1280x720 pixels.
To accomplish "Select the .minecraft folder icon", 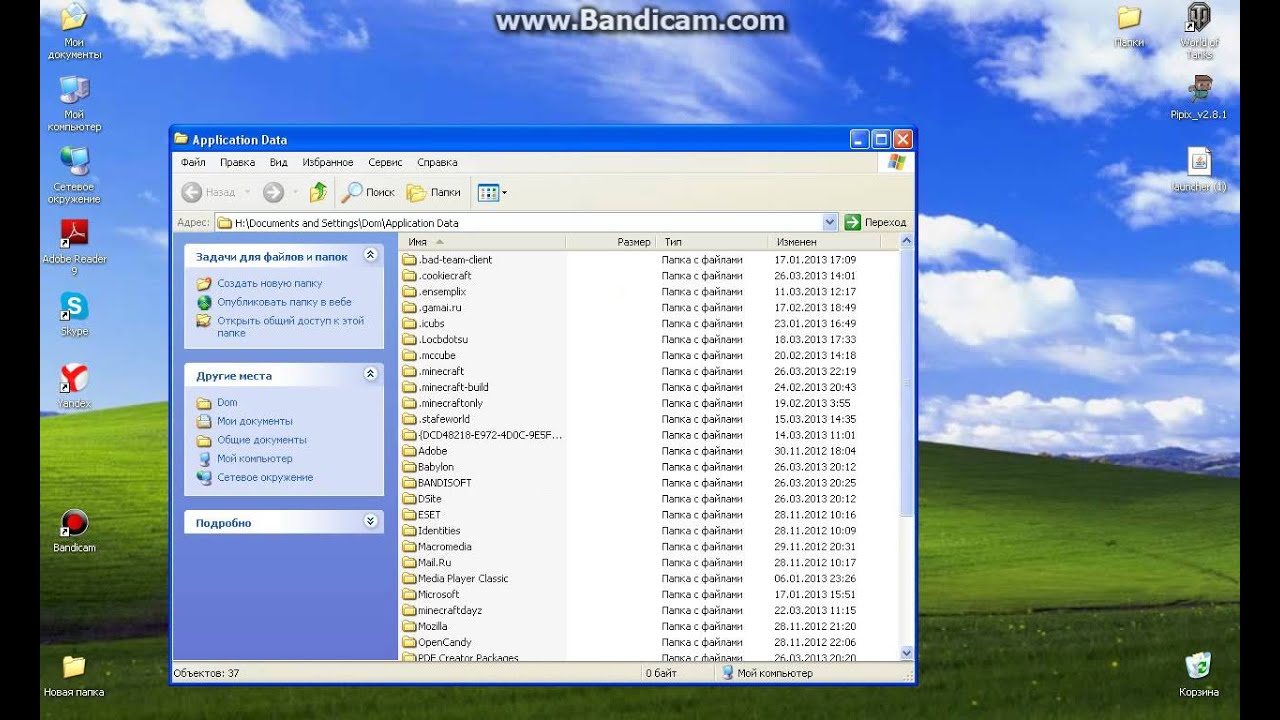I will point(409,372).
